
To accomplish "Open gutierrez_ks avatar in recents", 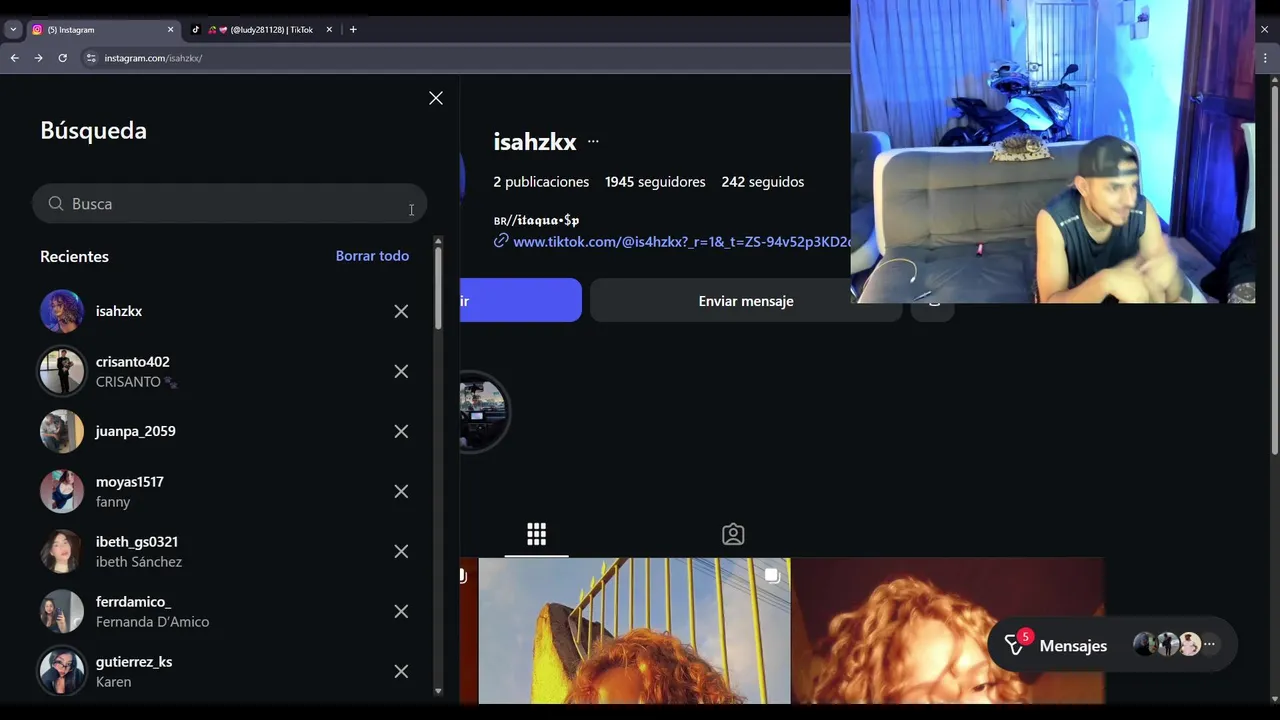I will click(x=62, y=671).
